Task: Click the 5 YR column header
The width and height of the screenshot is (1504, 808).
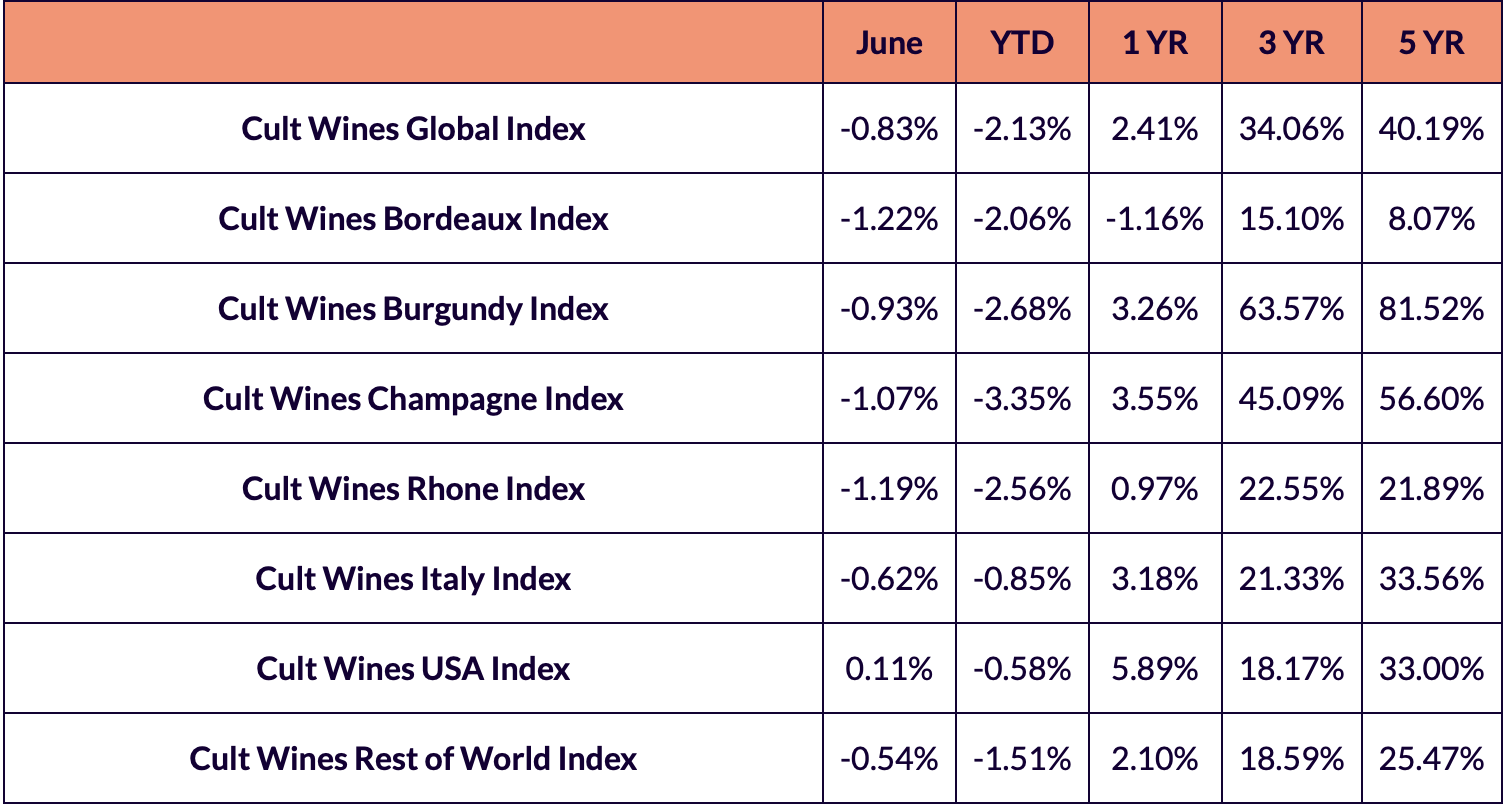Action: click(1432, 43)
